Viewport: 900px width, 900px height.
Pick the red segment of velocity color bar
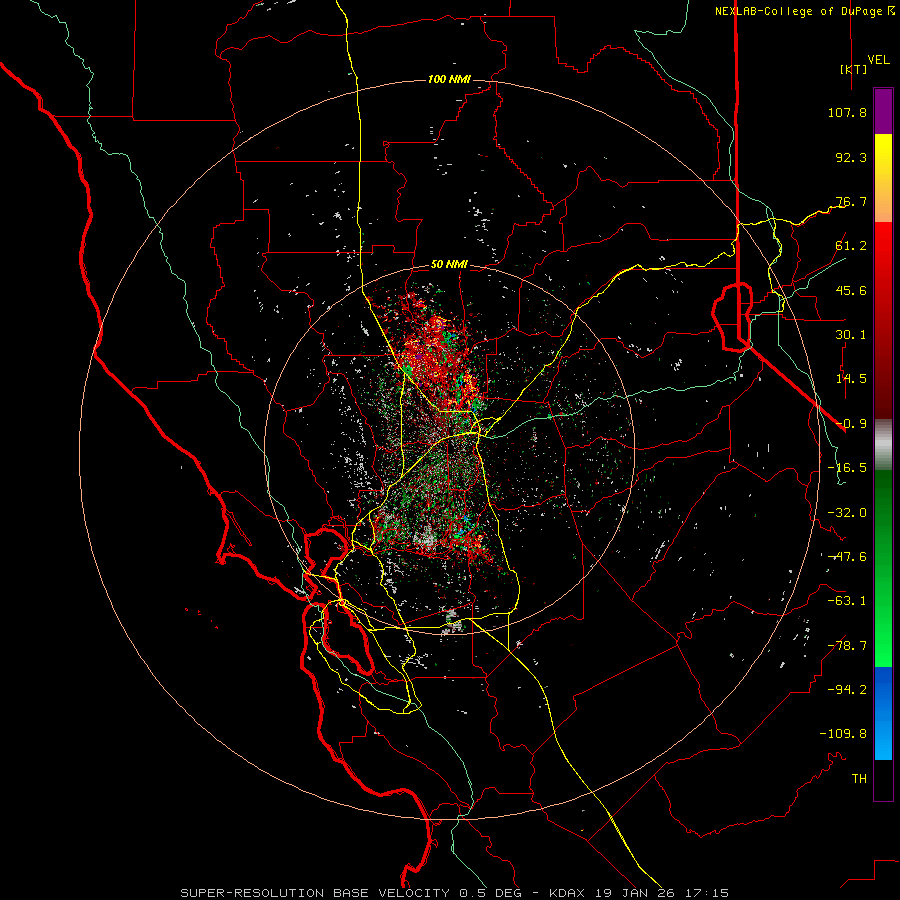(x=883, y=320)
